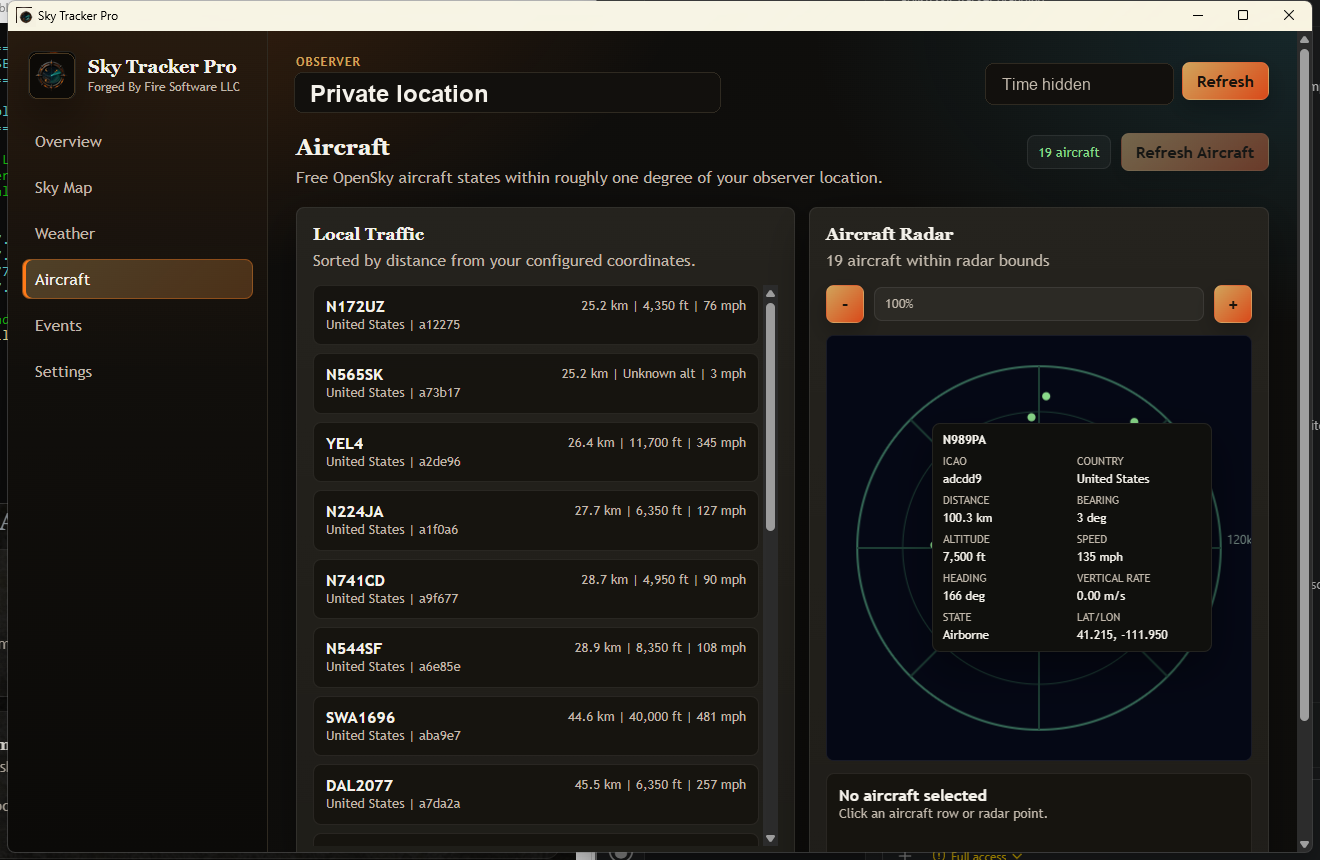1320x860 pixels.
Task: Open the Sky Map section
Action: click(137, 188)
